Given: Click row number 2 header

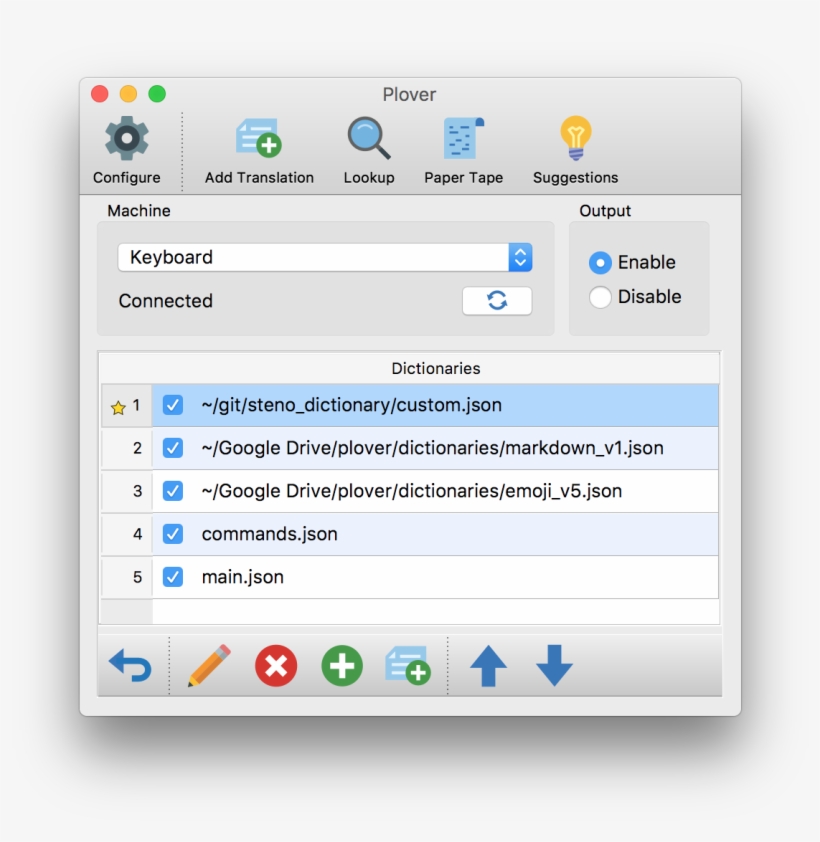Looking at the screenshot, I should click(127, 448).
